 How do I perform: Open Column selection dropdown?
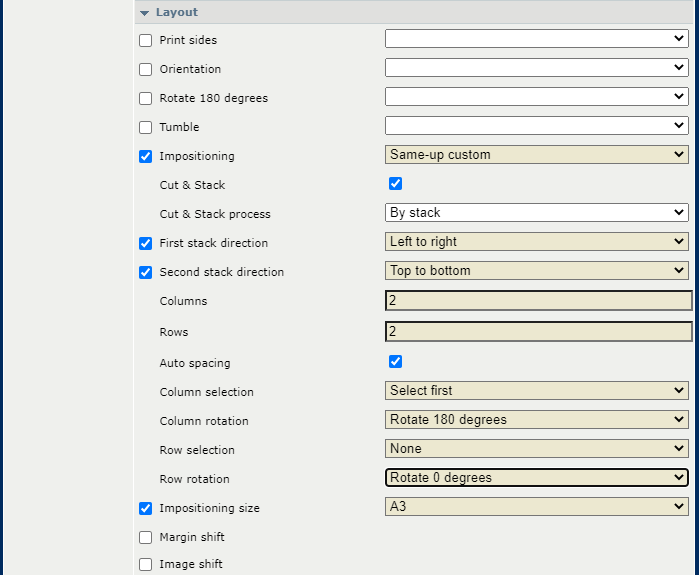[536, 391]
